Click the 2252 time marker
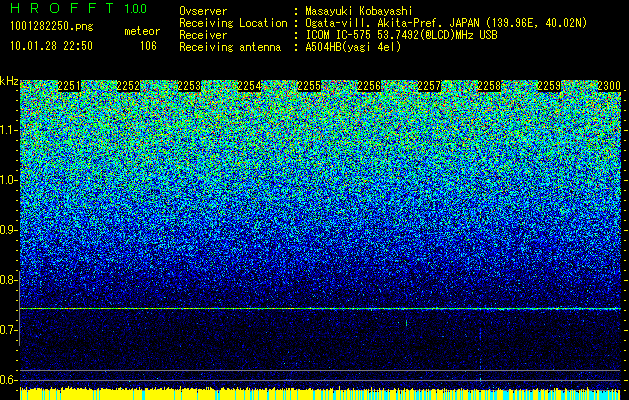 coord(128,86)
